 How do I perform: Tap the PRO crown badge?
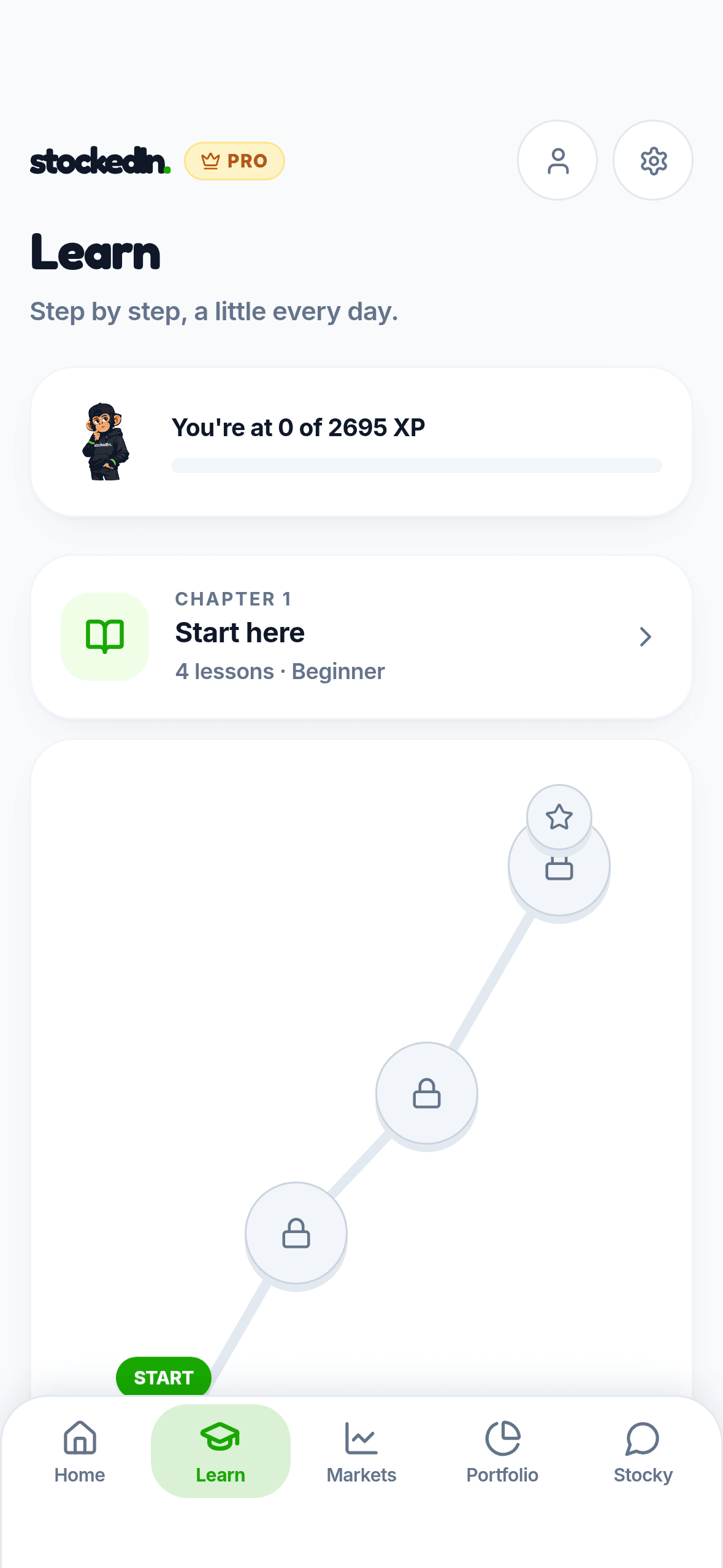pos(234,161)
